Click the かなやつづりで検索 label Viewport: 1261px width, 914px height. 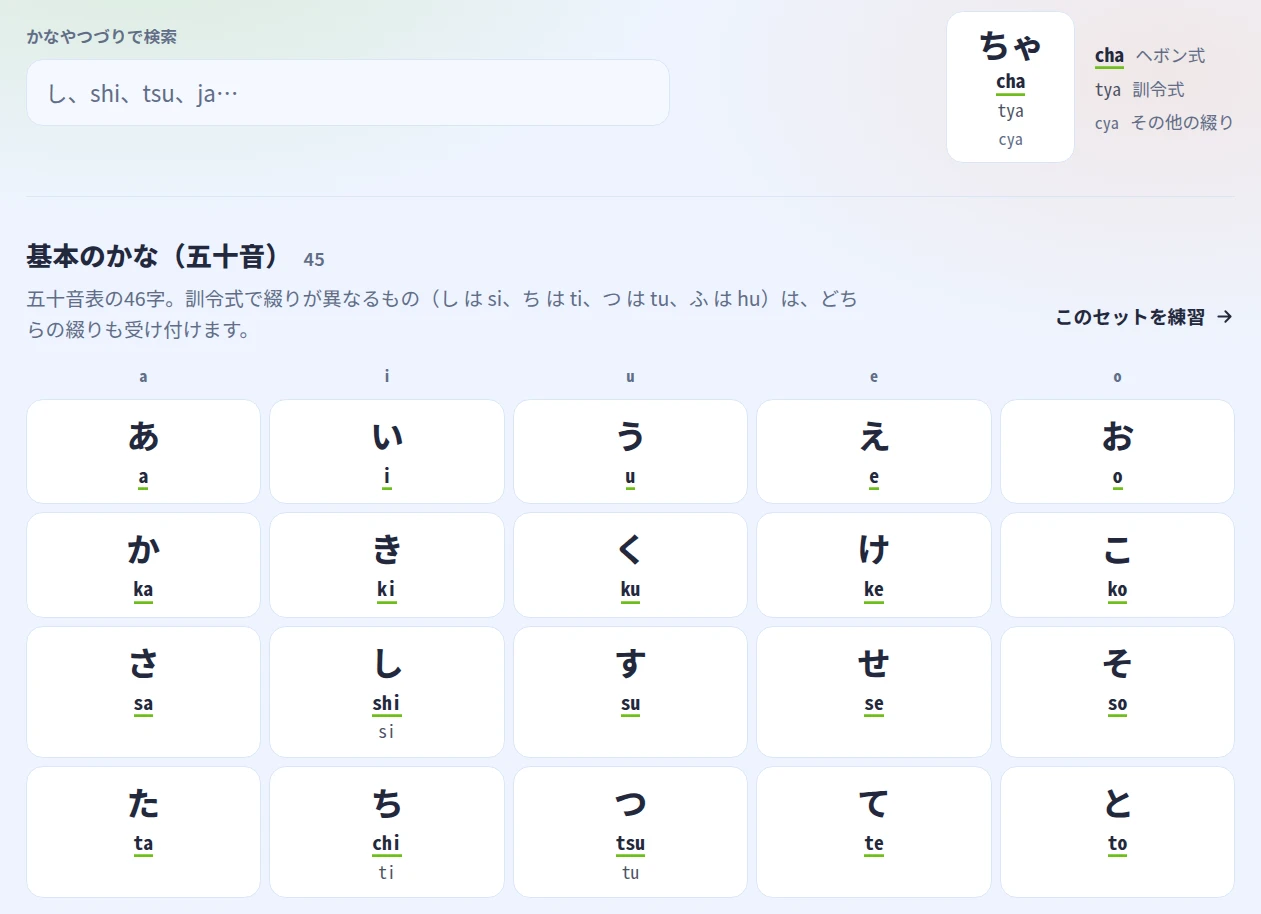[x=102, y=37]
